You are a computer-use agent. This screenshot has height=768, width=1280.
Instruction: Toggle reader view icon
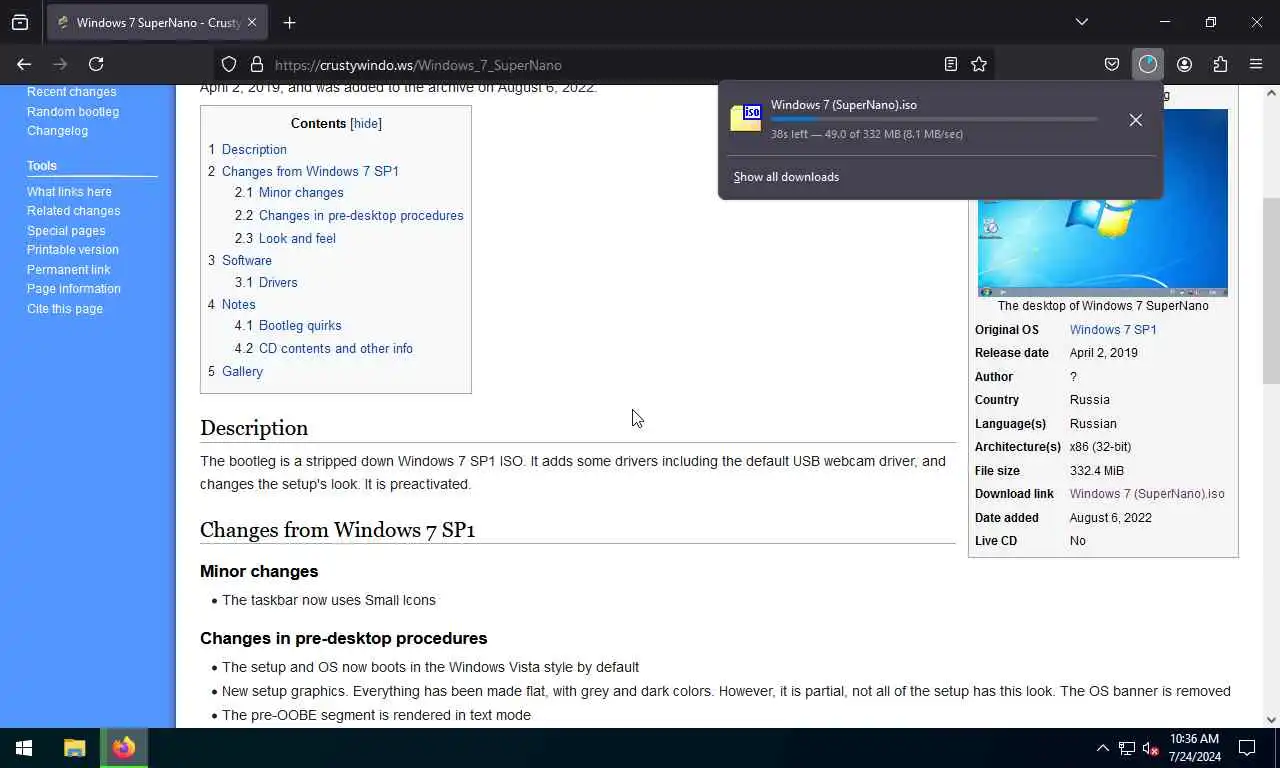951,64
